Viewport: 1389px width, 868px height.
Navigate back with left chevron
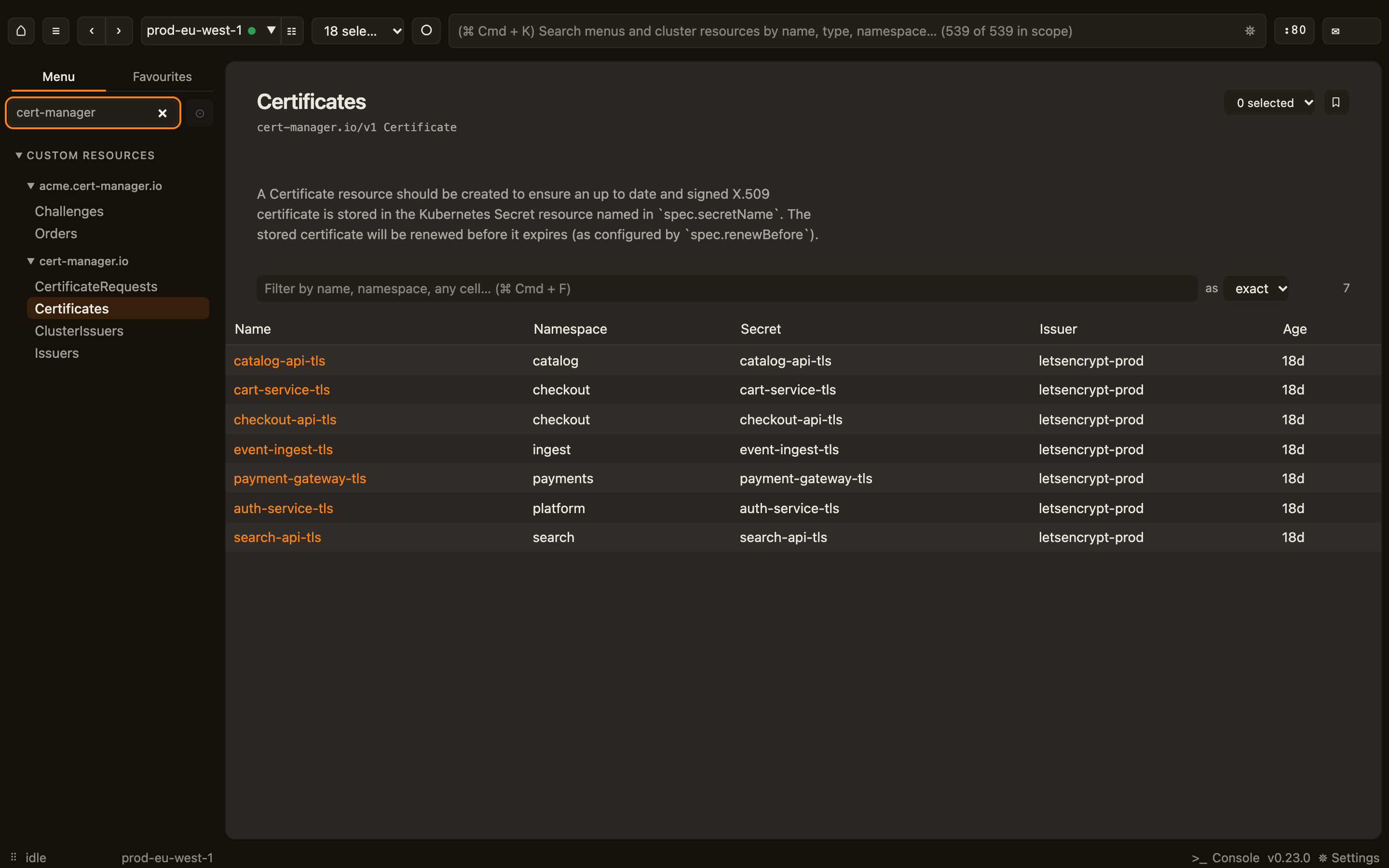click(x=92, y=30)
